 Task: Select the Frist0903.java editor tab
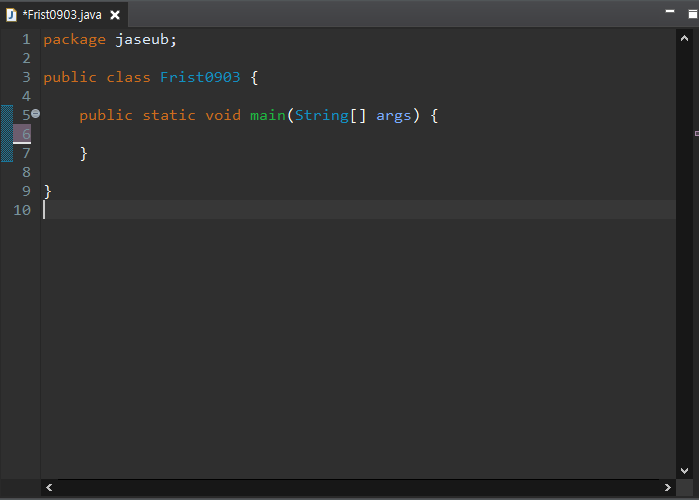[62, 15]
